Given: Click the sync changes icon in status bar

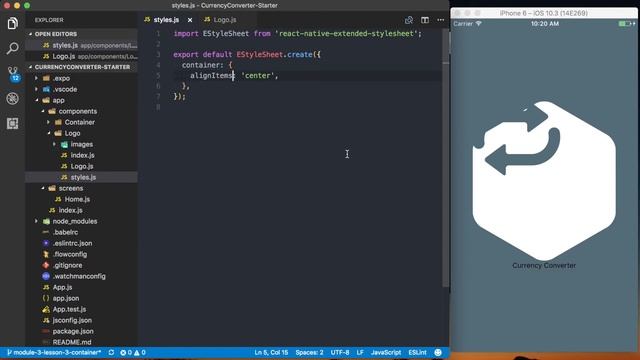Looking at the screenshot, I should 111,352.
